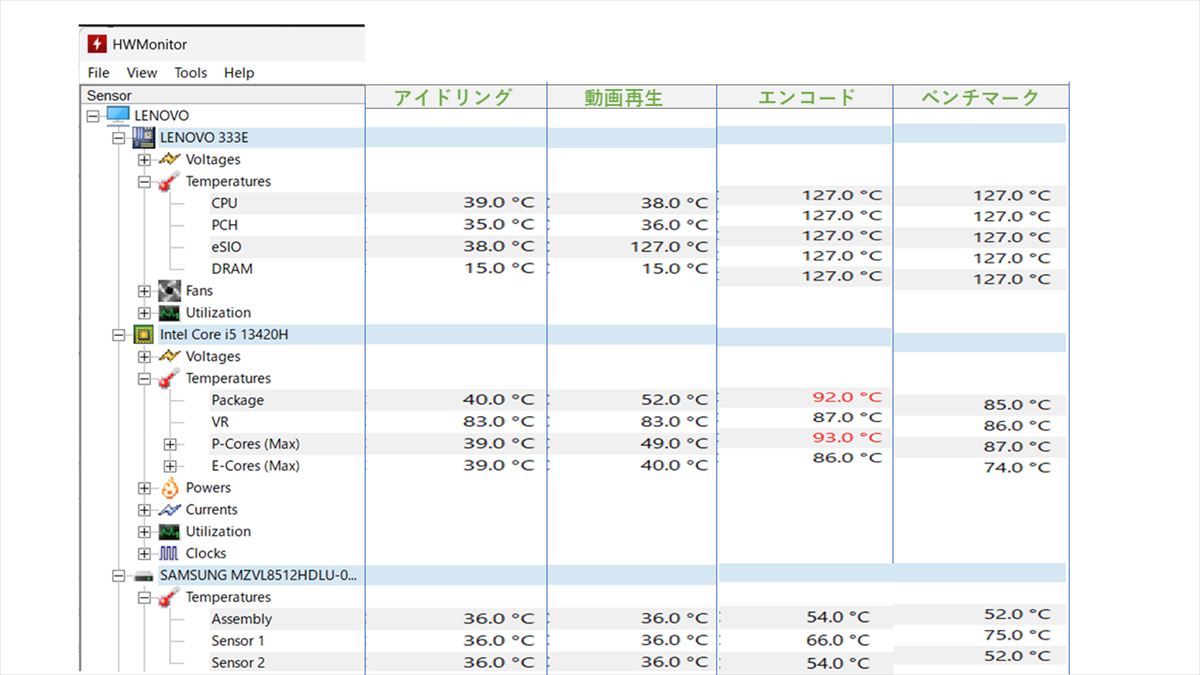Click the Powers flame icon
1200x675 pixels.
[x=169, y=488]
